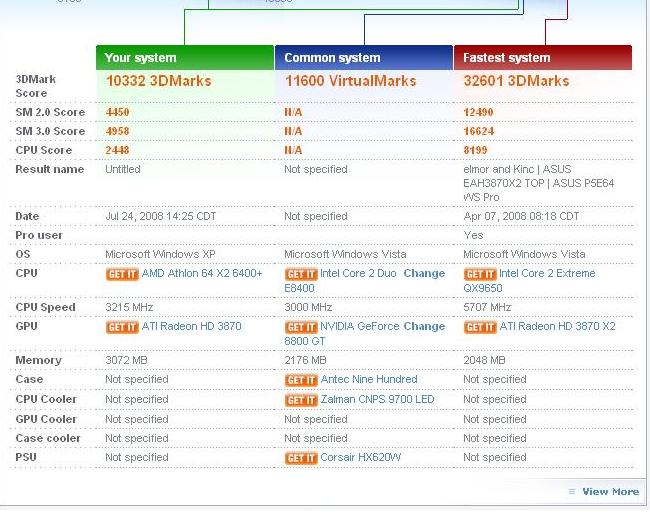Click the 10332 3DMarks score
Viewport: 650px width, 512px height.
tap(159, 81)
